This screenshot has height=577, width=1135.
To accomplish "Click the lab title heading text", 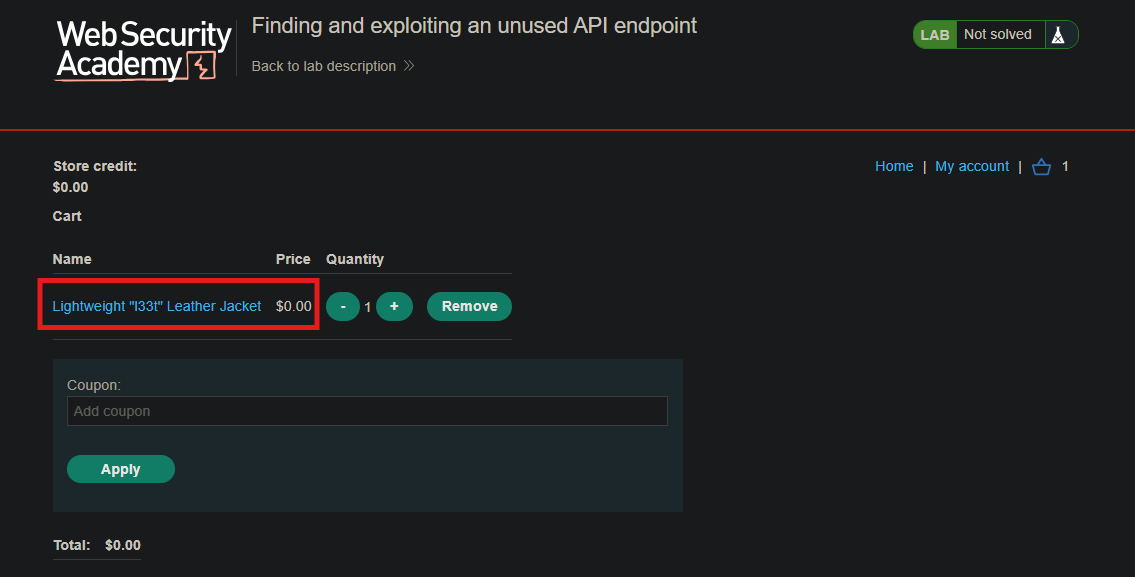I will pyautogui.click(x=474, y=26).
